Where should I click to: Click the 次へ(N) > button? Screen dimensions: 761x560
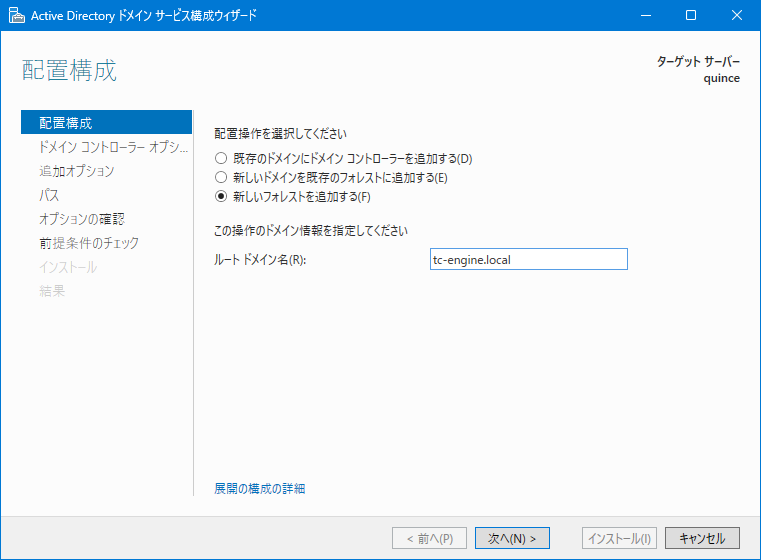pyautogui.click(x=512, y=538)
